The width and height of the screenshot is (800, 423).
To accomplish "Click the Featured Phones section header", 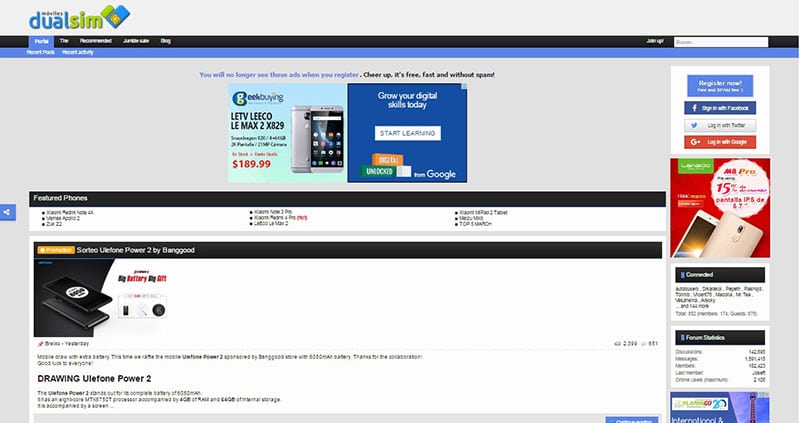I will click(x=347, y=198).
